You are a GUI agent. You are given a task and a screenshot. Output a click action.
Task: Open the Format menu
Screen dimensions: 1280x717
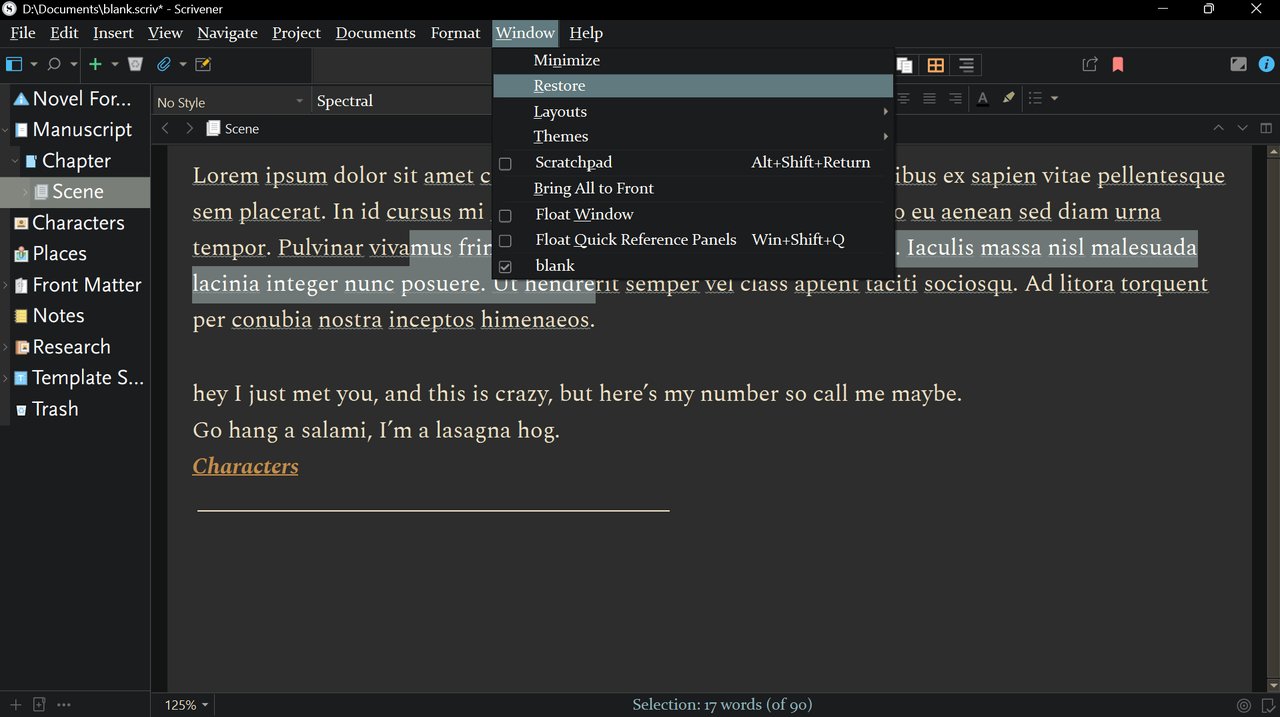(x=455, y=33)
